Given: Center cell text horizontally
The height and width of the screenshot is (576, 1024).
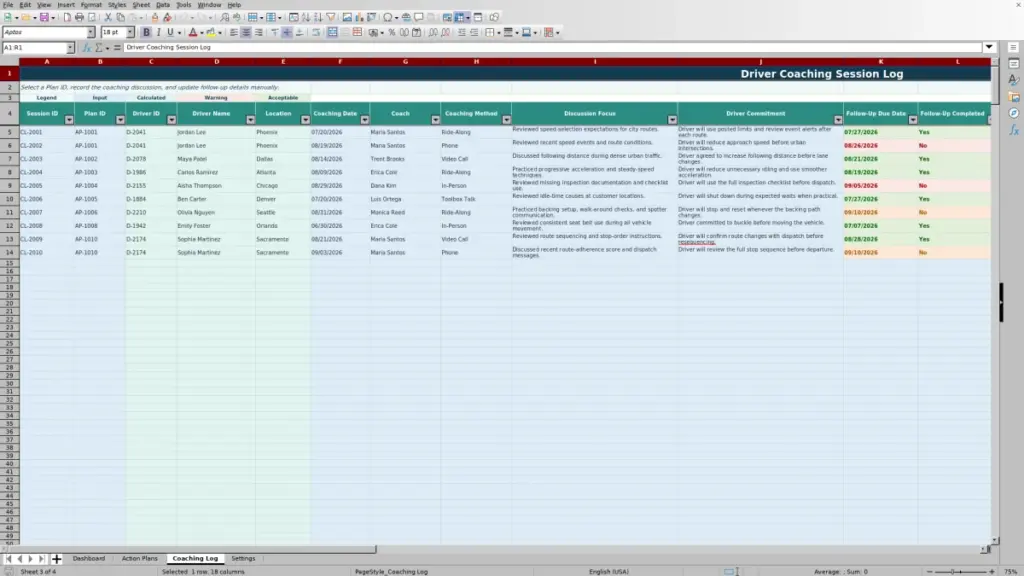Looking at the screenshot, I should tap(246, 32).
